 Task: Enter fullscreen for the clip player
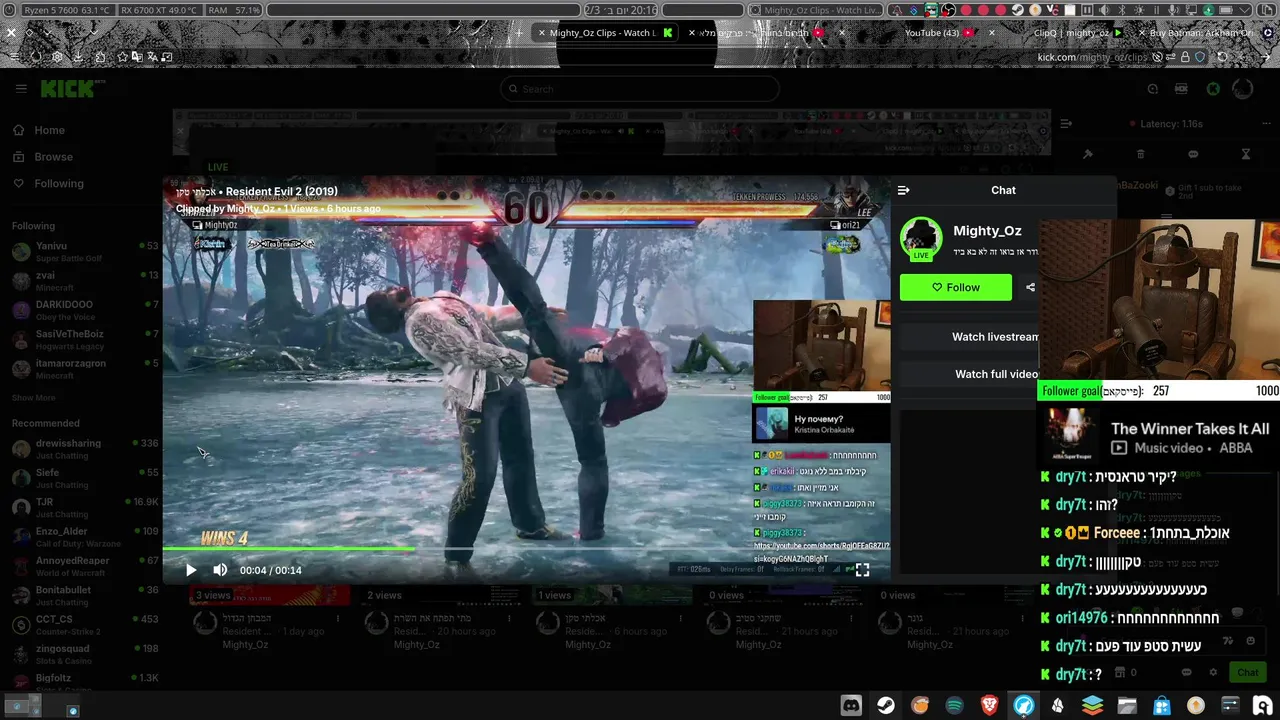[x=862, y=570]
